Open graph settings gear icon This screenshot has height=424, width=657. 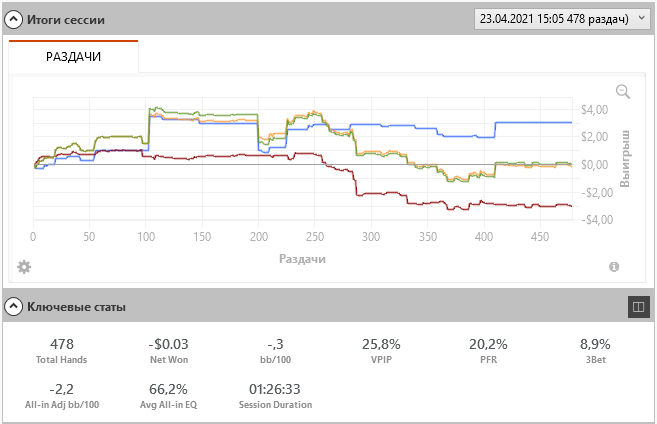(x=24, y=267)
